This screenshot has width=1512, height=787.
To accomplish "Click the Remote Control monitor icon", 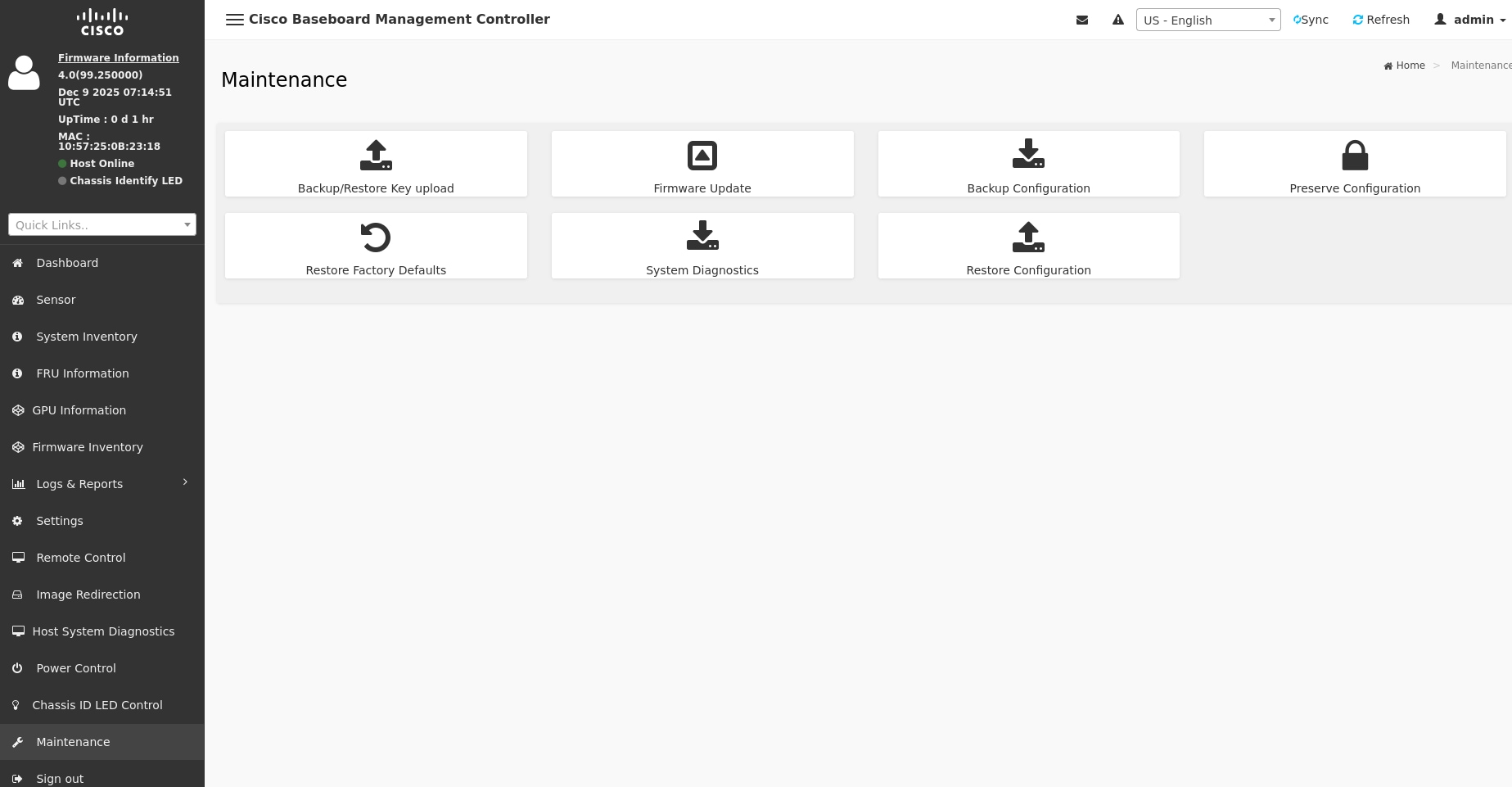I will 18,558.
